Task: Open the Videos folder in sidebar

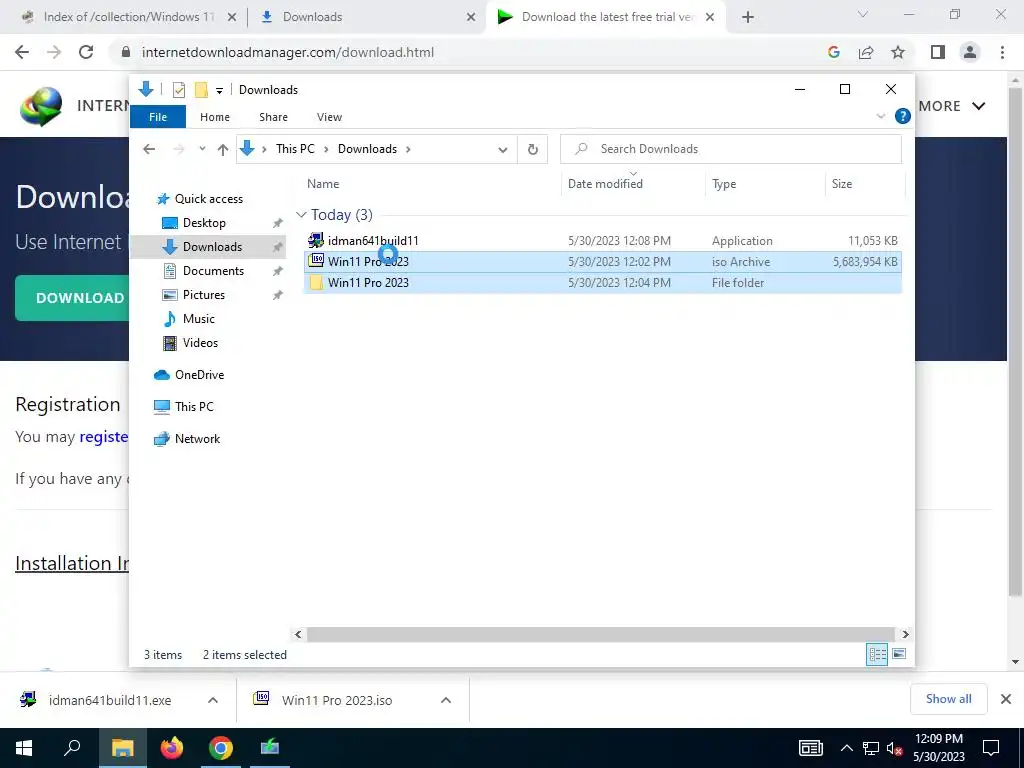Action: coord(200,343)
